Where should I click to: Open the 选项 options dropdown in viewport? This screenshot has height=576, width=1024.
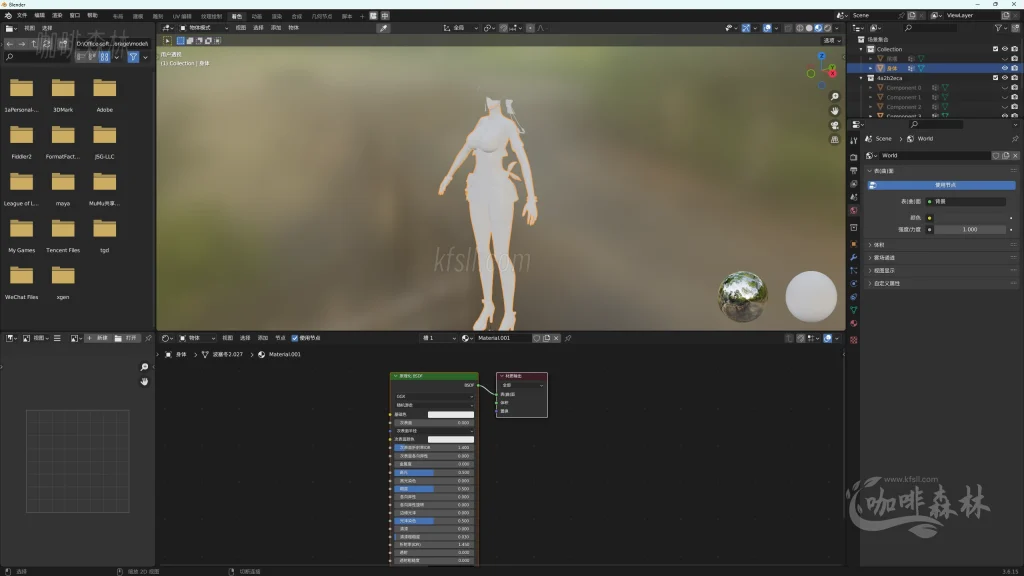pos(831,40)
